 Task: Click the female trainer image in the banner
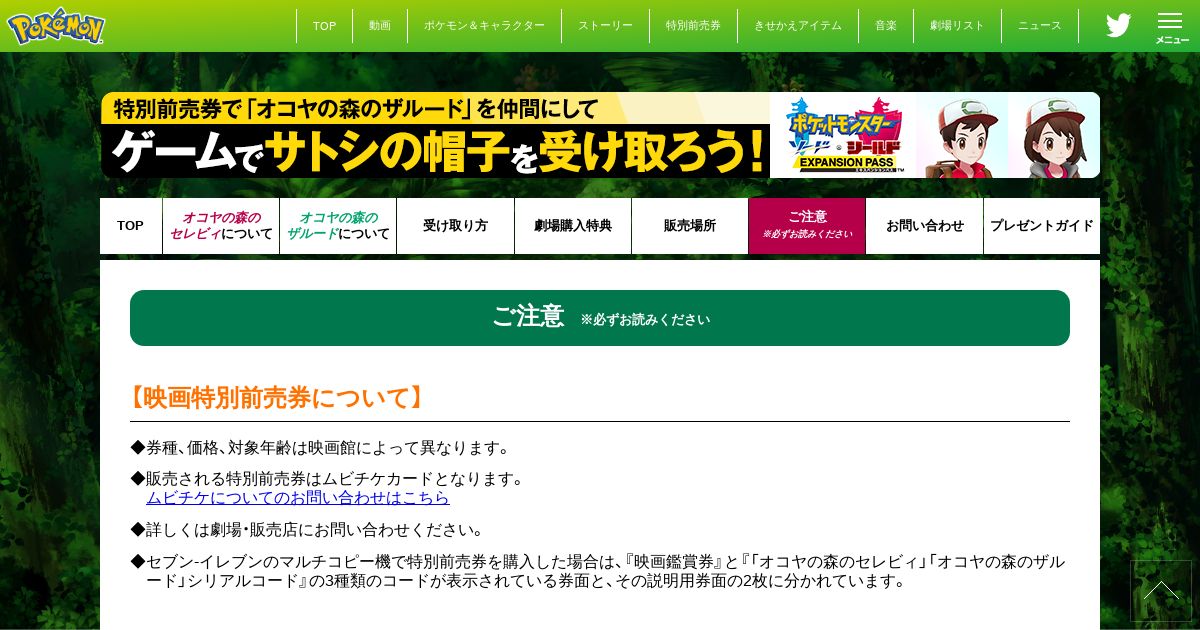pos(1053,136)
